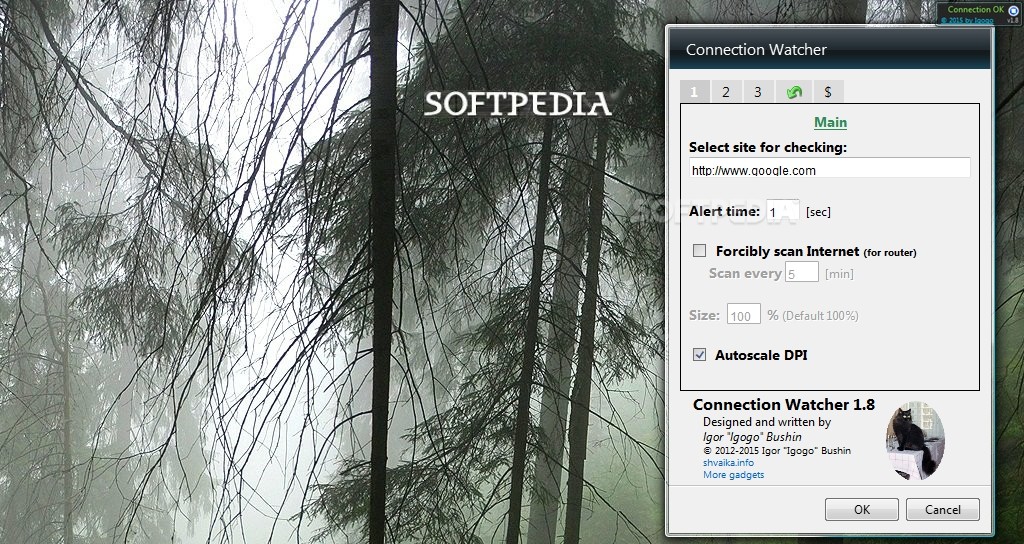Click the Scan every minutes field

tap(801, 272)
